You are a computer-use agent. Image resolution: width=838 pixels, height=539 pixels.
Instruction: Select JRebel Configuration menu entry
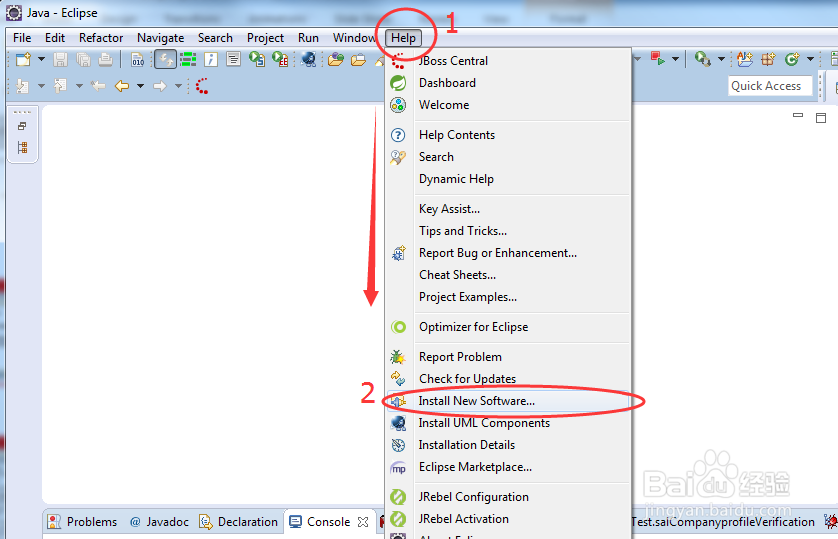tap(508, 497)
